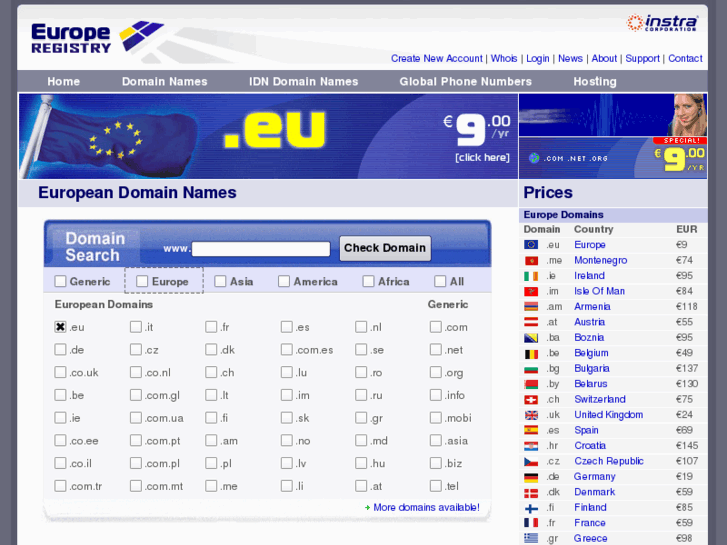Click the .COM .NET .ORG special banner
The width and height of the screenshot is (727, 545).
613,158
